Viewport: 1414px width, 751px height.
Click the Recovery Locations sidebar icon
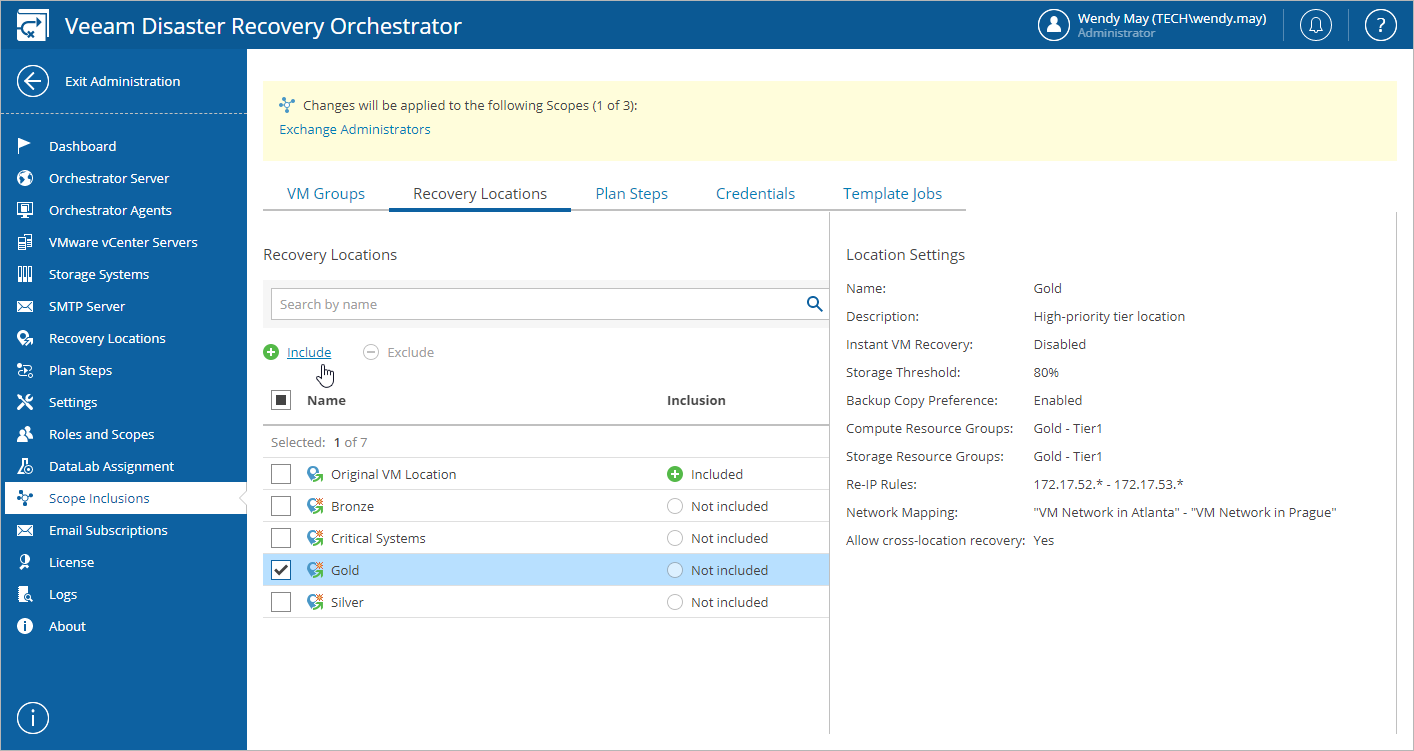tap(26, 338)
